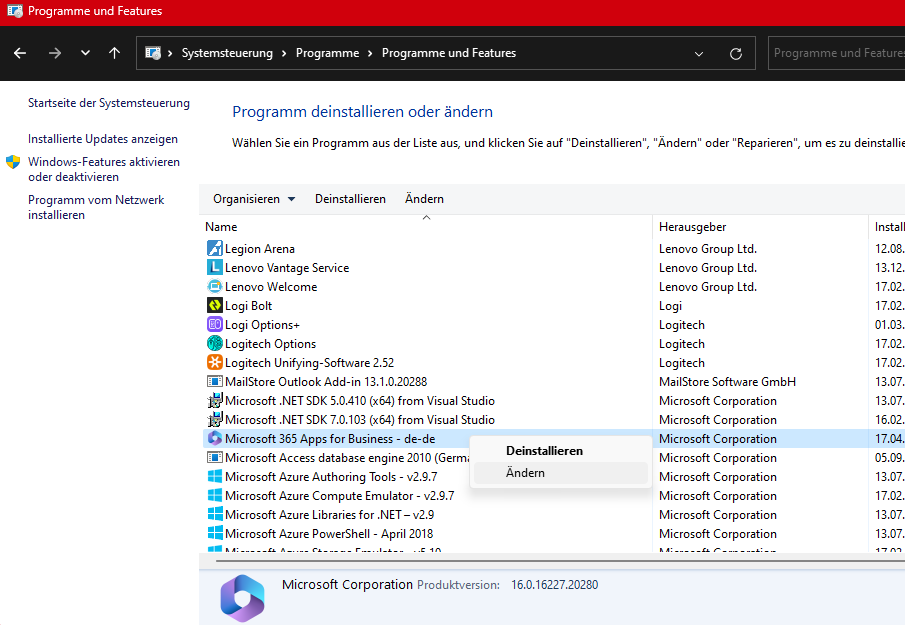Select MailStore Outlook Add-in 13.1.0.20288
The width and height of the screenshot is (905, 625).
326,382
